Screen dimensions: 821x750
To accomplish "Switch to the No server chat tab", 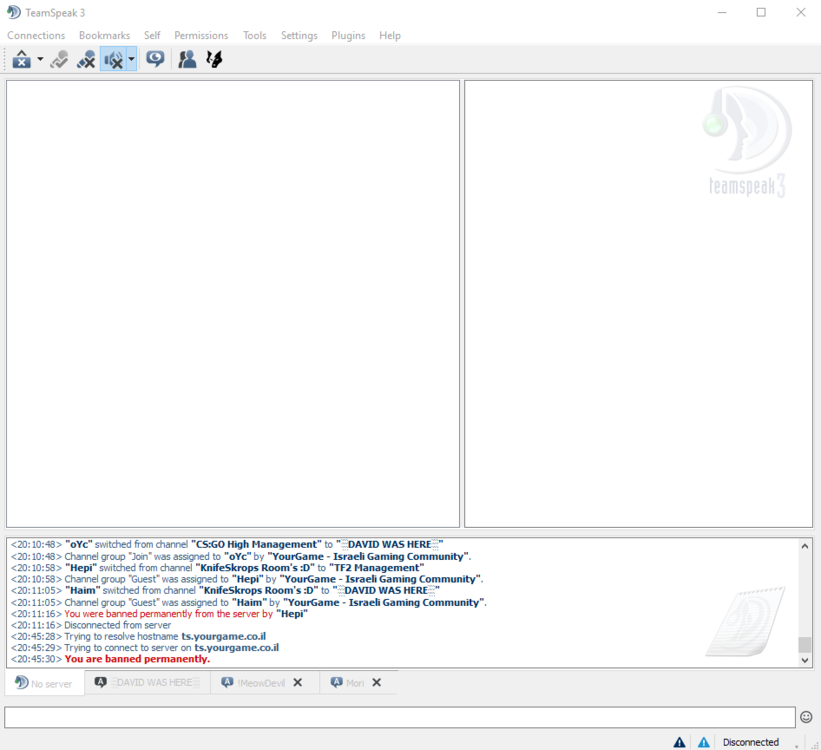I will 44,683.
